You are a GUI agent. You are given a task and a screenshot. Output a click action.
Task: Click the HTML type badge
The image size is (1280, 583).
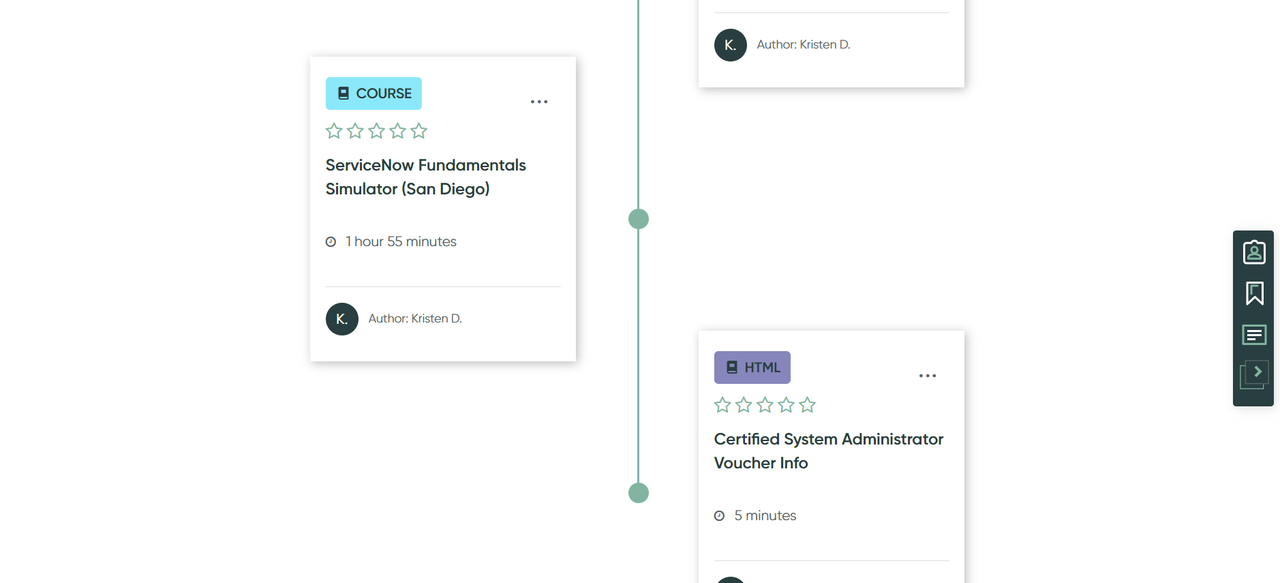point(752,367)
